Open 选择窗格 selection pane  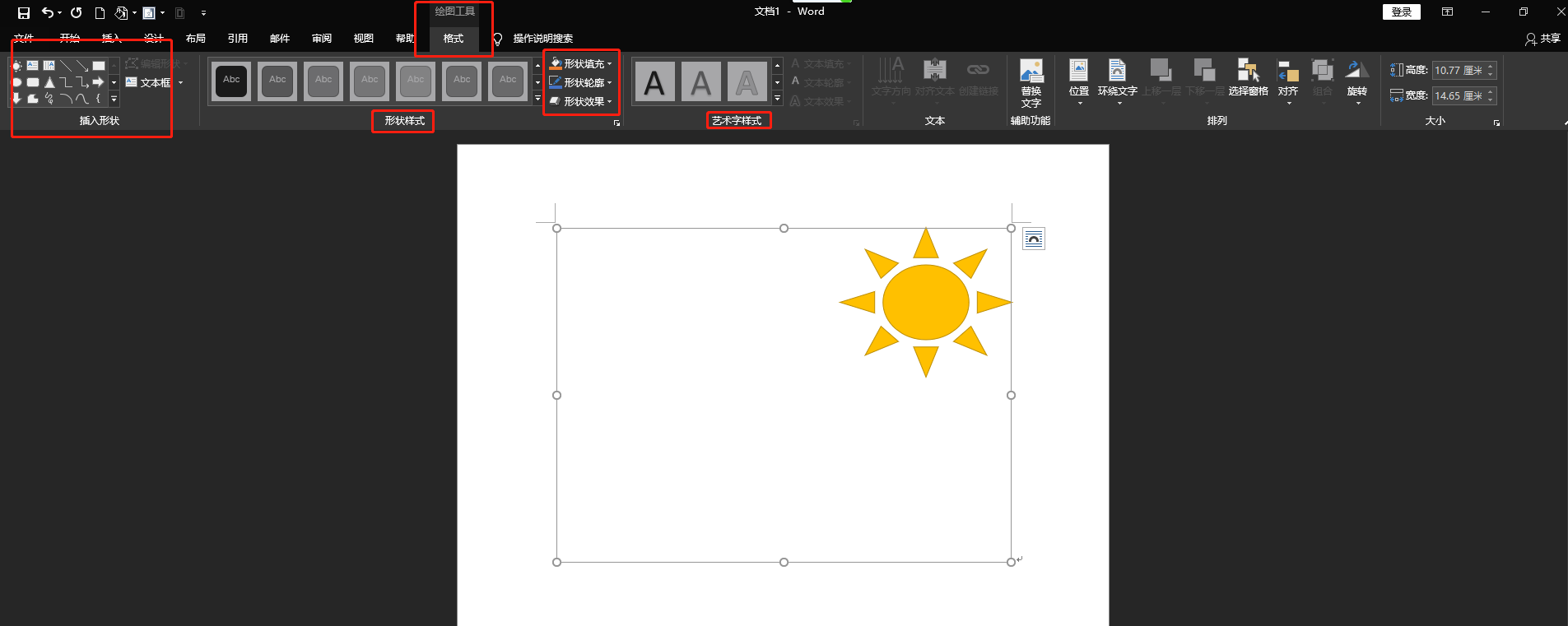1248,78
